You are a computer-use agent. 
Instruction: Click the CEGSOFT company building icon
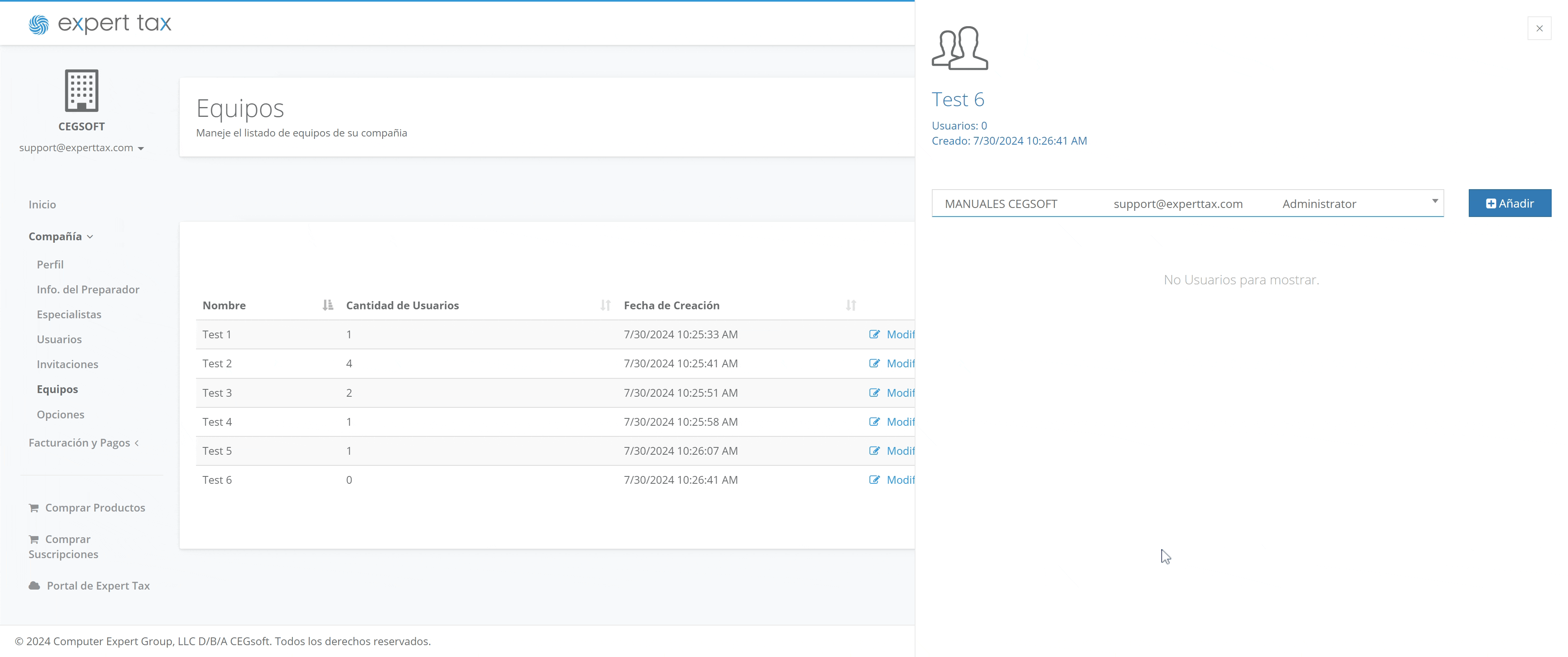(x=82, y=90)
